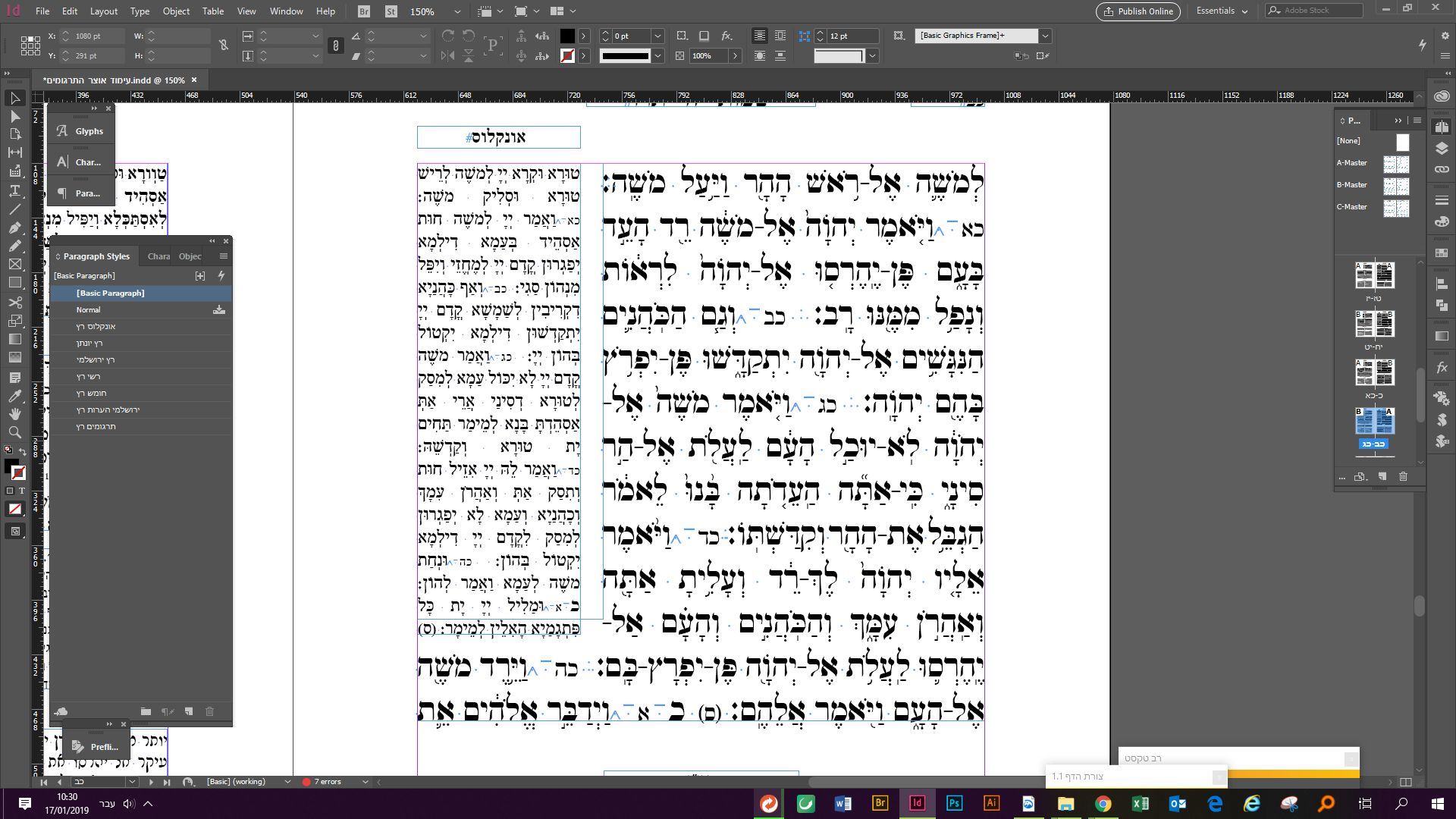Select the Scissors tool
This screenshot has height=819, width=1456.
(x=14, y=302)
